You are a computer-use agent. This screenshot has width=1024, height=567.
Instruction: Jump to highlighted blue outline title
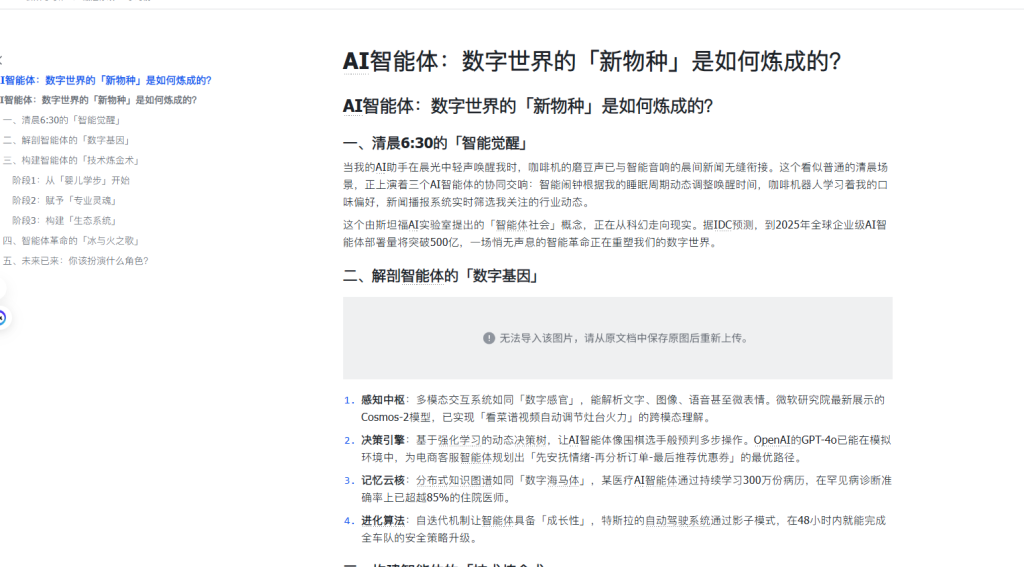105,80
